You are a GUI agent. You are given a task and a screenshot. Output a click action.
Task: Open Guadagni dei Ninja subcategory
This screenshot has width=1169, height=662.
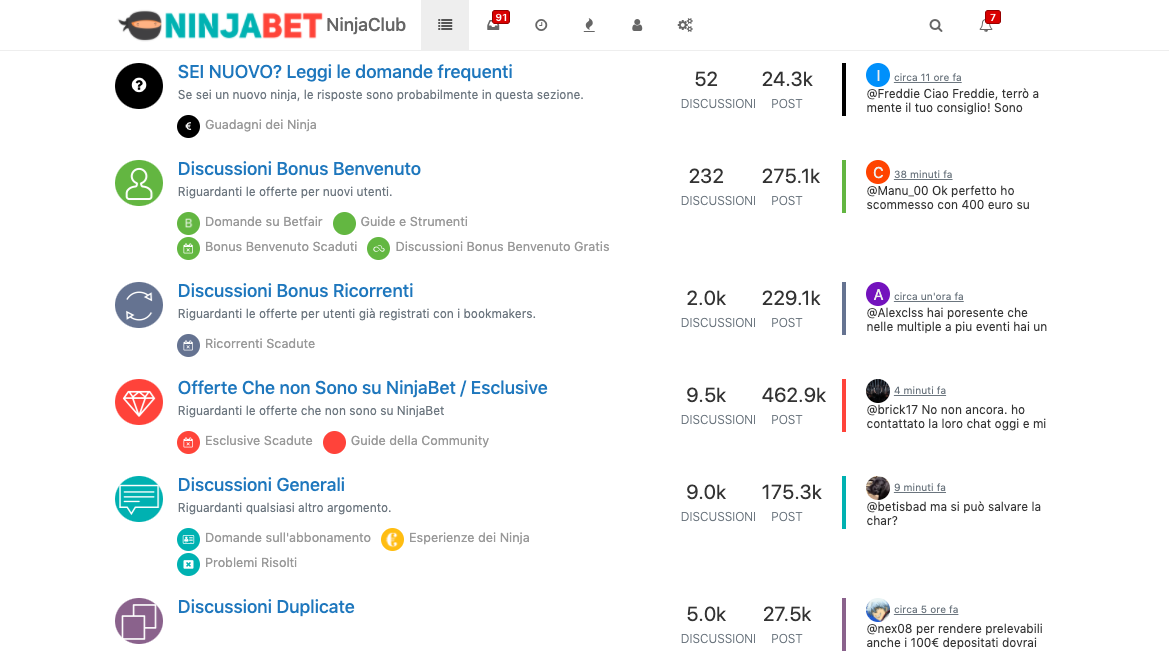tap(260, 125)
